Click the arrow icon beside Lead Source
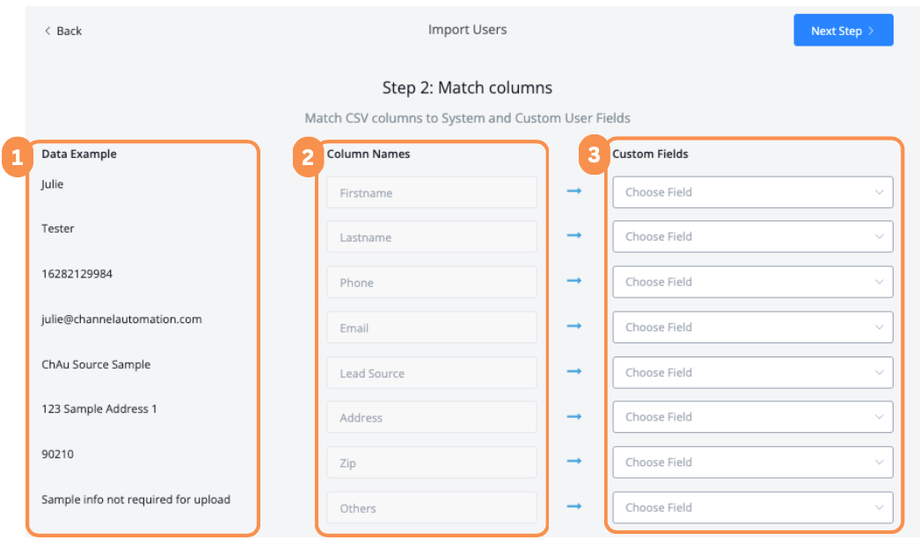The height and width of the screenshot is (540, 920). tap(574, 371)
